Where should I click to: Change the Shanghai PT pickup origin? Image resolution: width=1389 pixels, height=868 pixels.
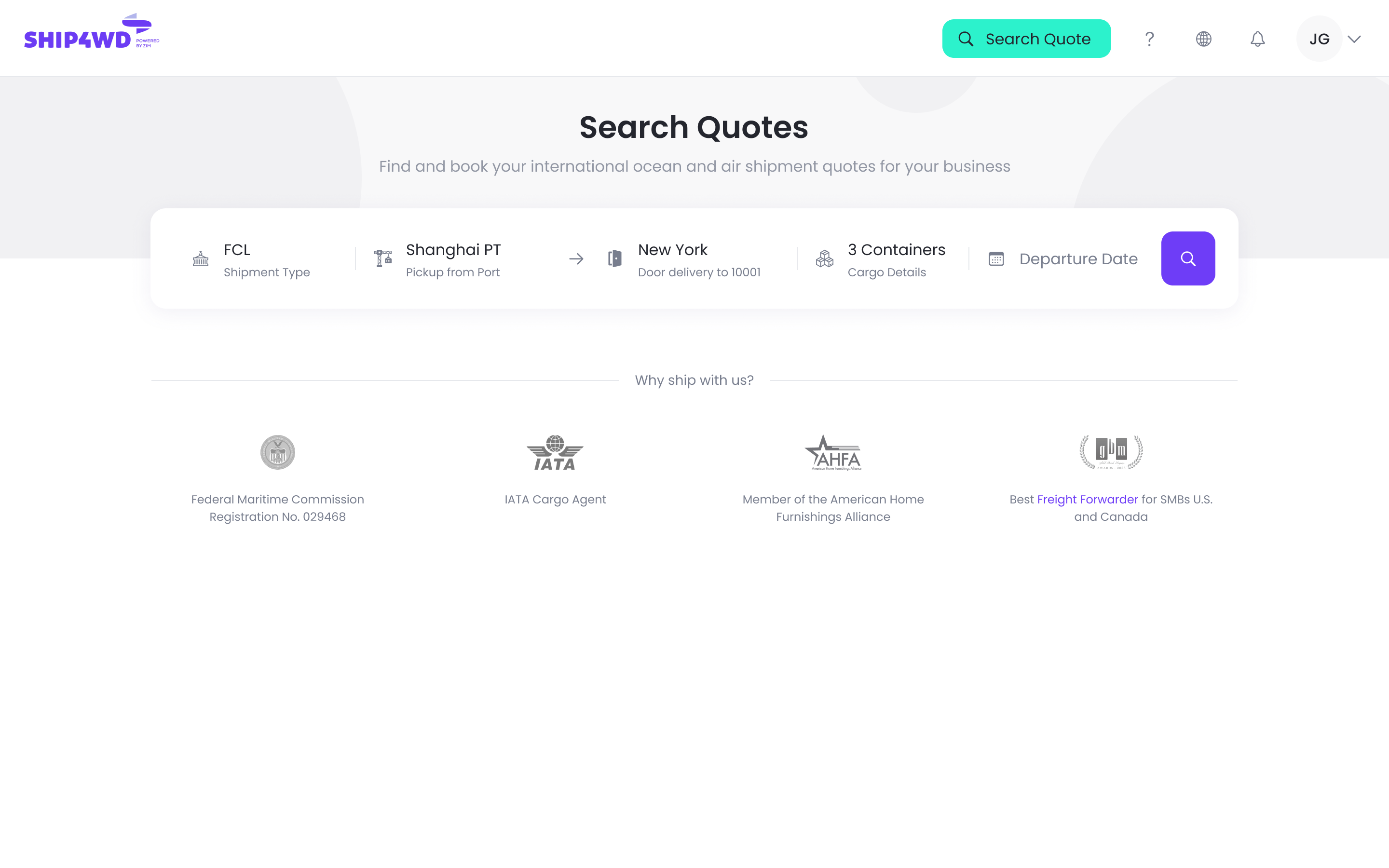click(x=453, y=260)
